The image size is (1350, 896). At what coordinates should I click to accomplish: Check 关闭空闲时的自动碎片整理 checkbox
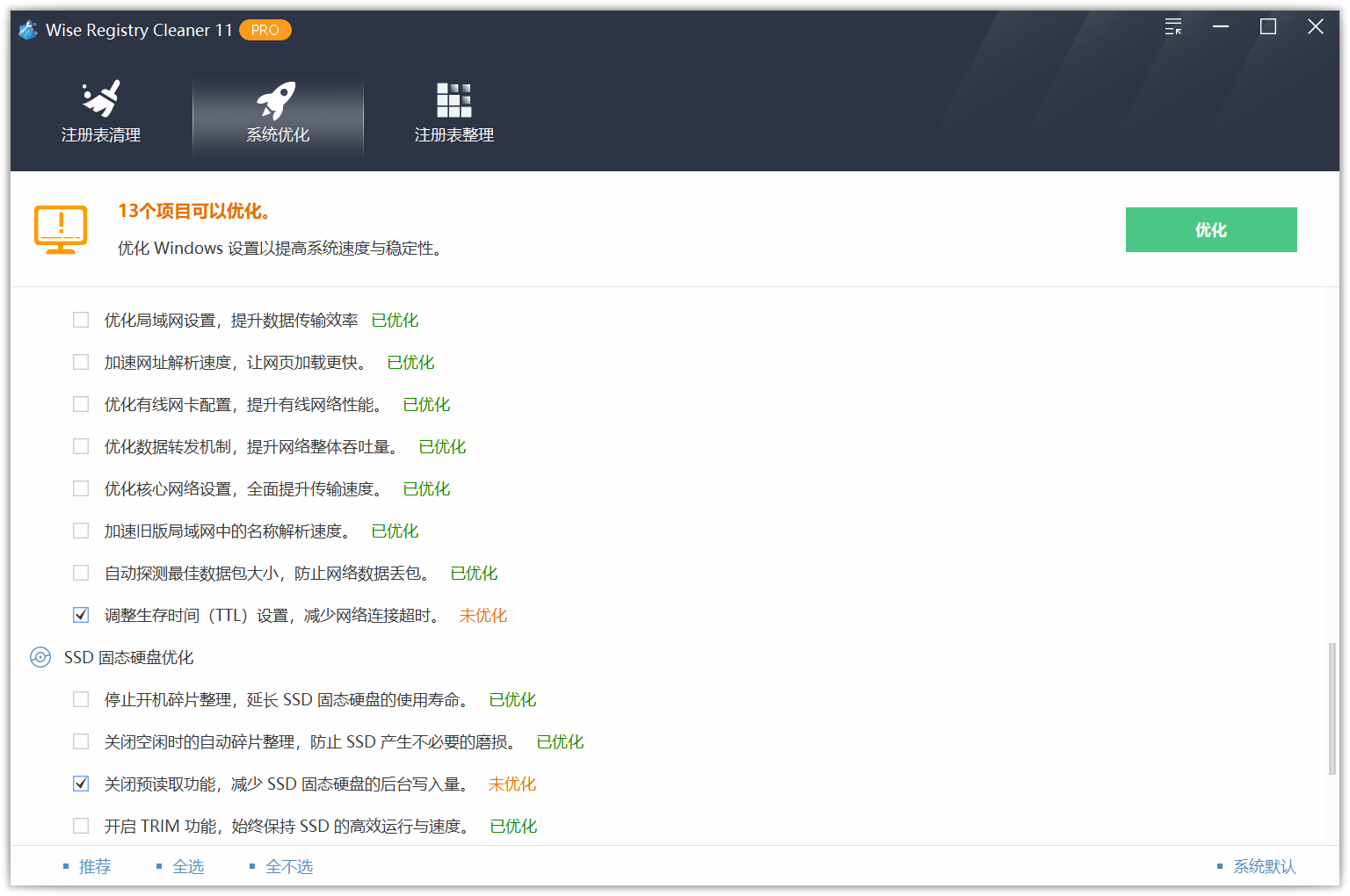[81, 741]
